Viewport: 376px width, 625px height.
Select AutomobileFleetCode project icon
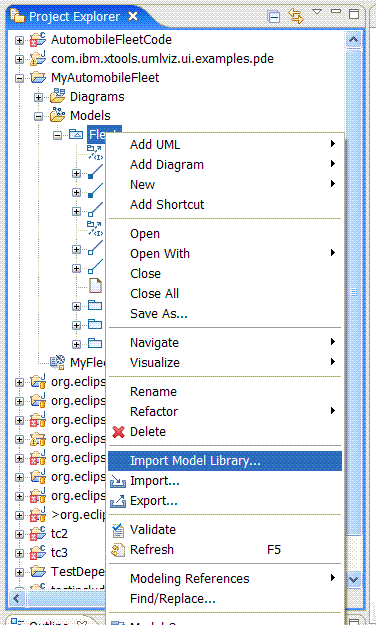pos(38,39)
